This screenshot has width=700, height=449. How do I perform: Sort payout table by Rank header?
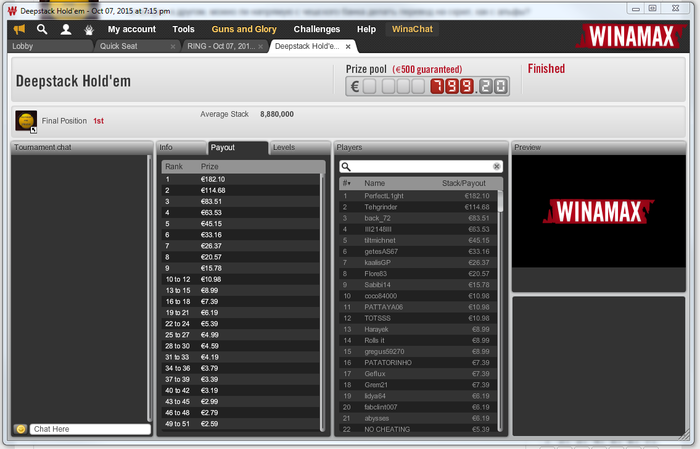[x=174, y=166]
